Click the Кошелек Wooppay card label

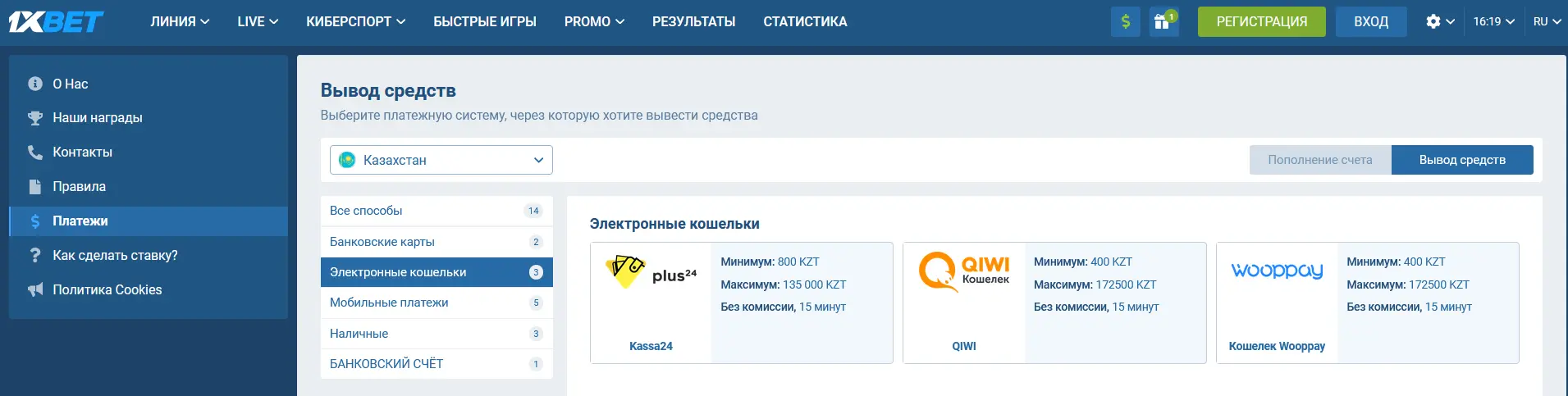pos(1277,346)
